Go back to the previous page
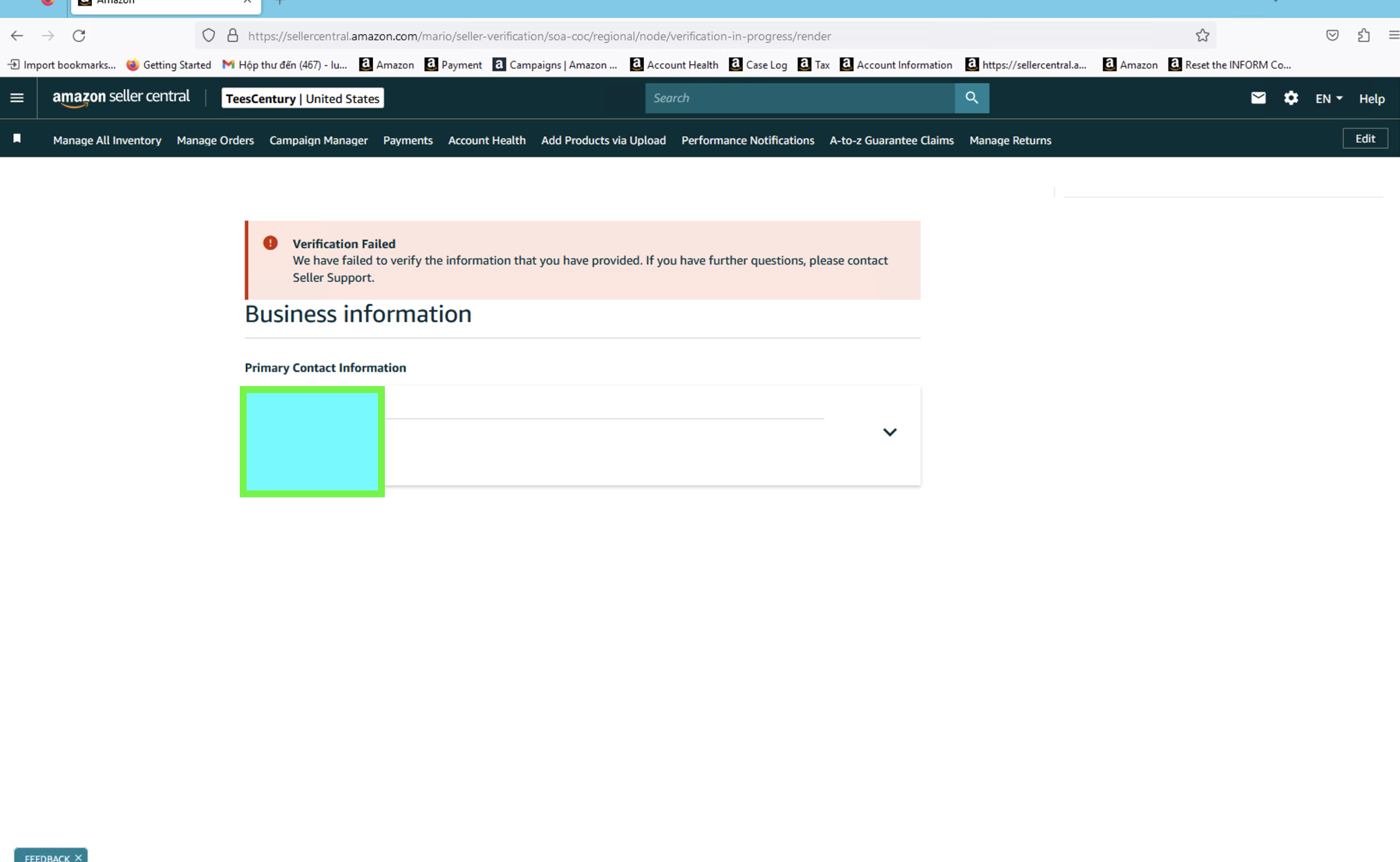 coord(17,36)
